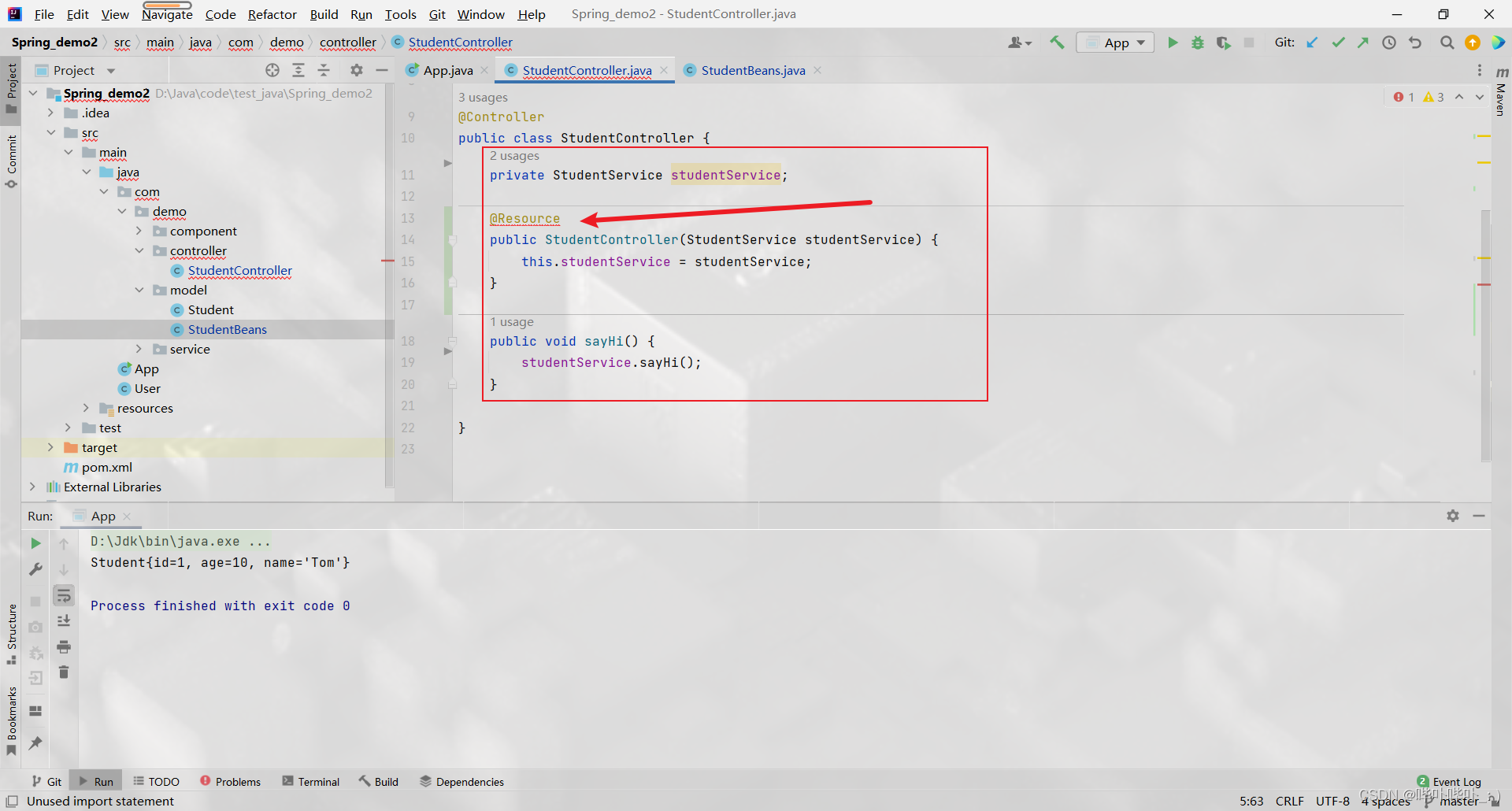
Task: Click IDE update orange arrow icon
Action: [x=1473, y=43]
